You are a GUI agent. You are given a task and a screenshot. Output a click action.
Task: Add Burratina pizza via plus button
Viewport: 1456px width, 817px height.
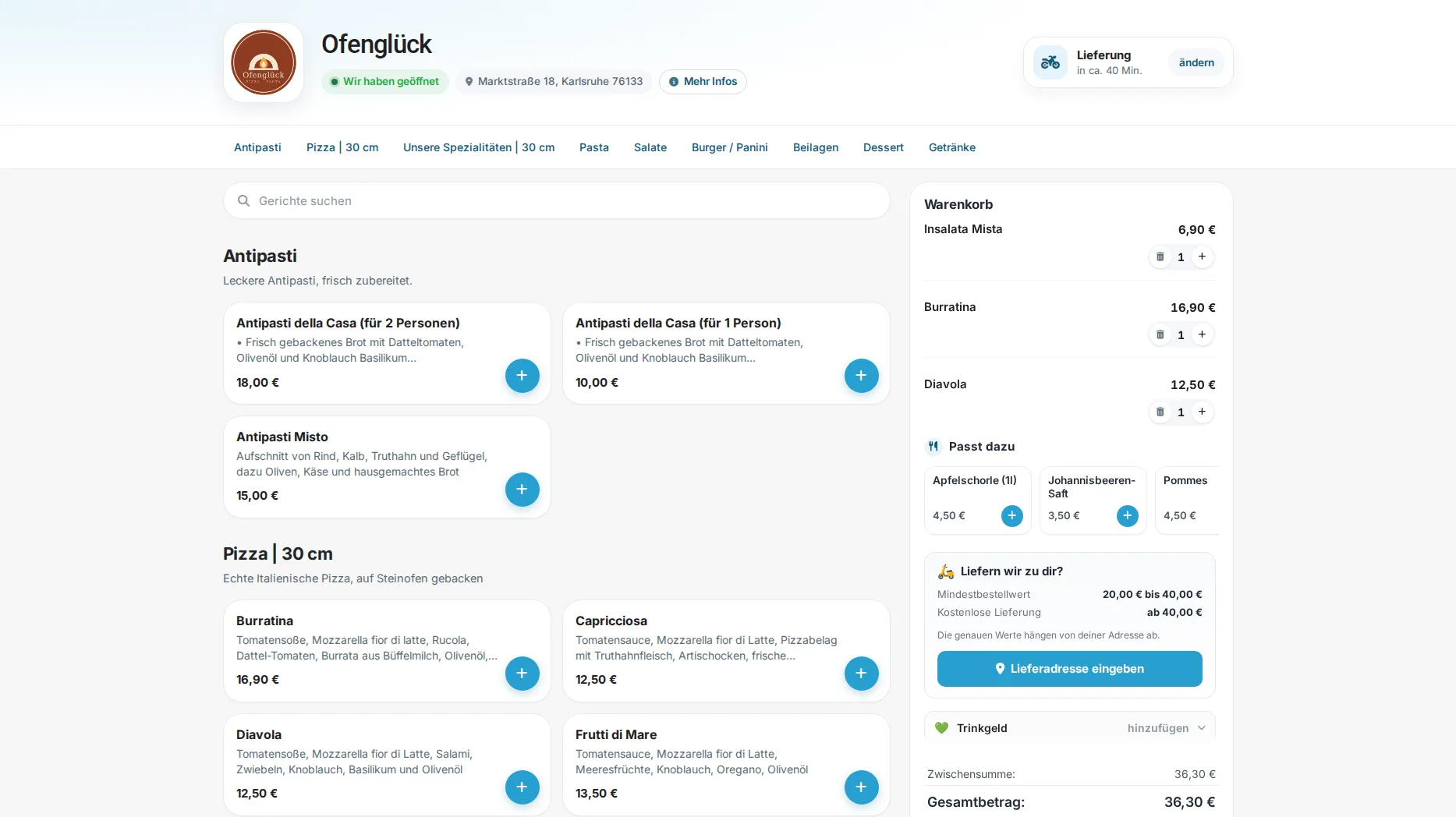pyautogui.click(x=523, y=674)
